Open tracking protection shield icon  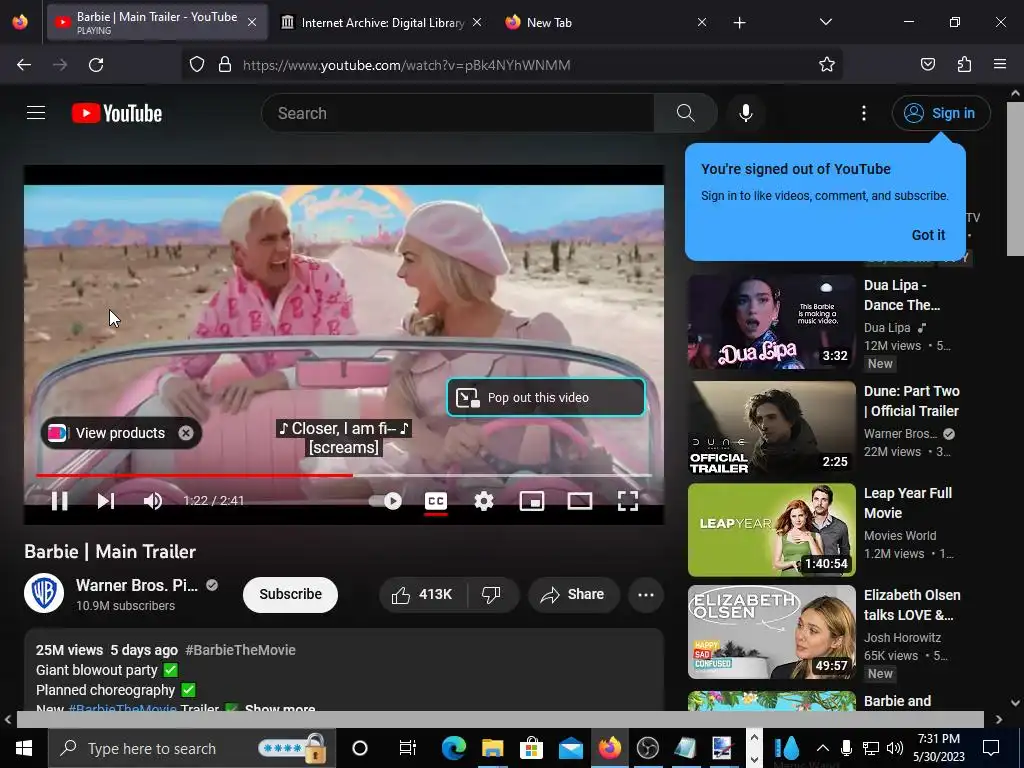[197, 64]
